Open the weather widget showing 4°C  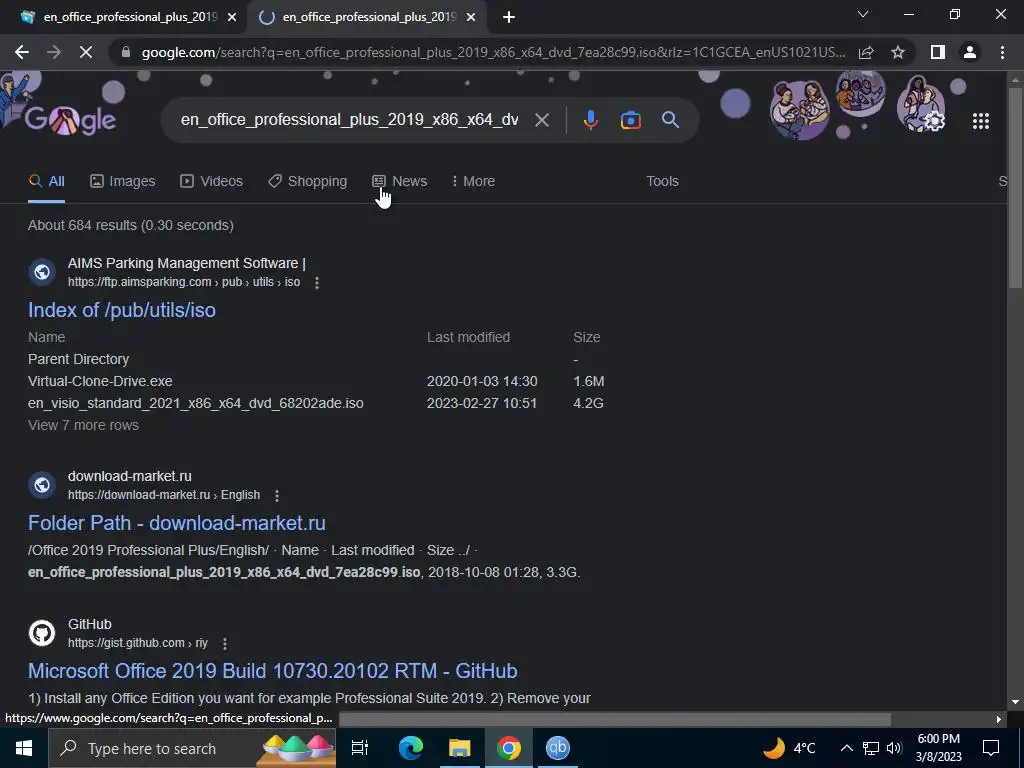tap(789, 748)
